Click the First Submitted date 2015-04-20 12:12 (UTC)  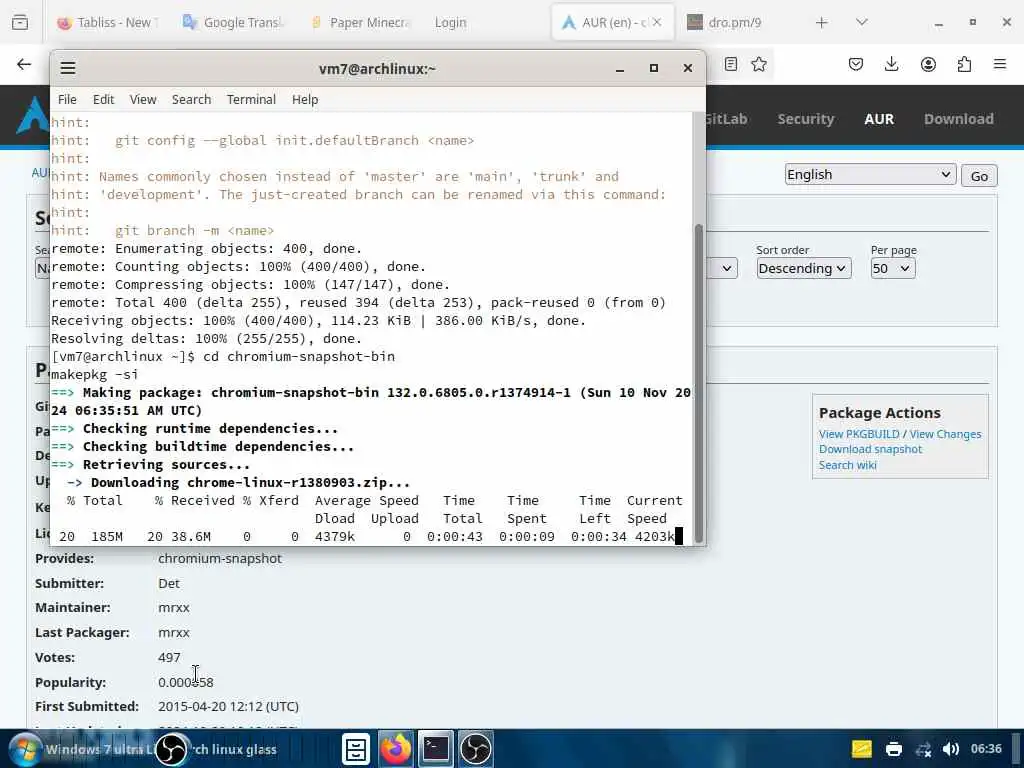229,707
